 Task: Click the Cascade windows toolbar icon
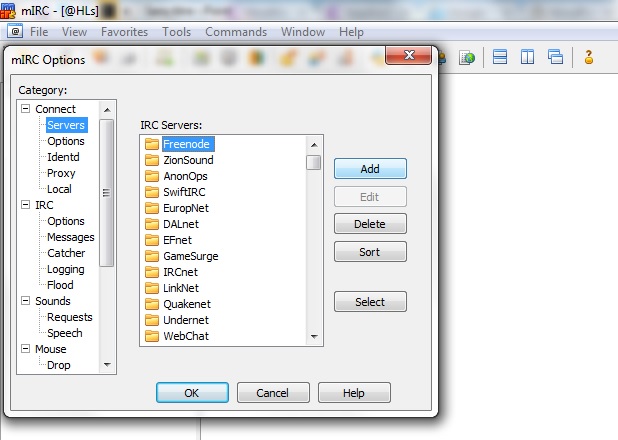555,57
